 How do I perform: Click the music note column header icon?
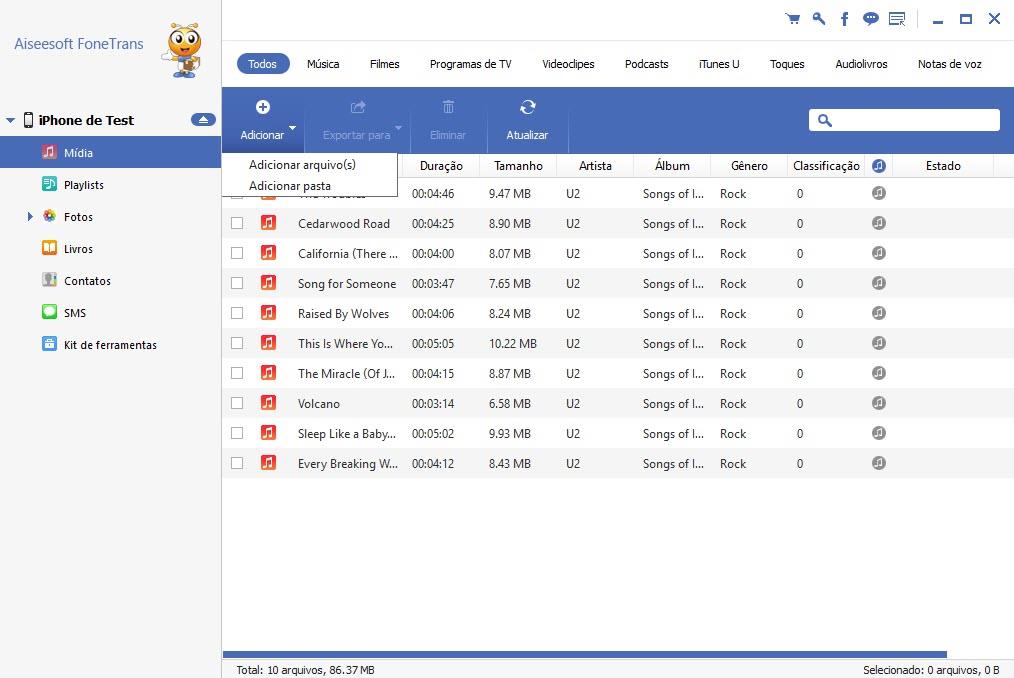pos(878,166)
